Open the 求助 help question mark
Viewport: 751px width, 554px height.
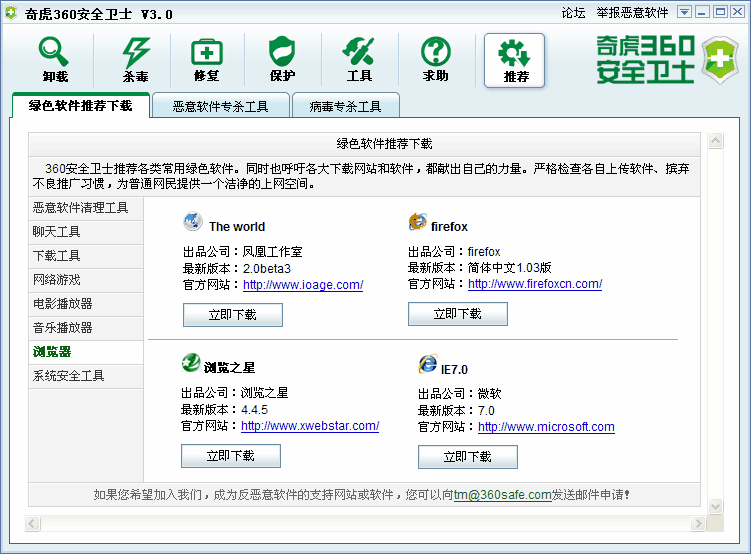[x=435, y=59]
